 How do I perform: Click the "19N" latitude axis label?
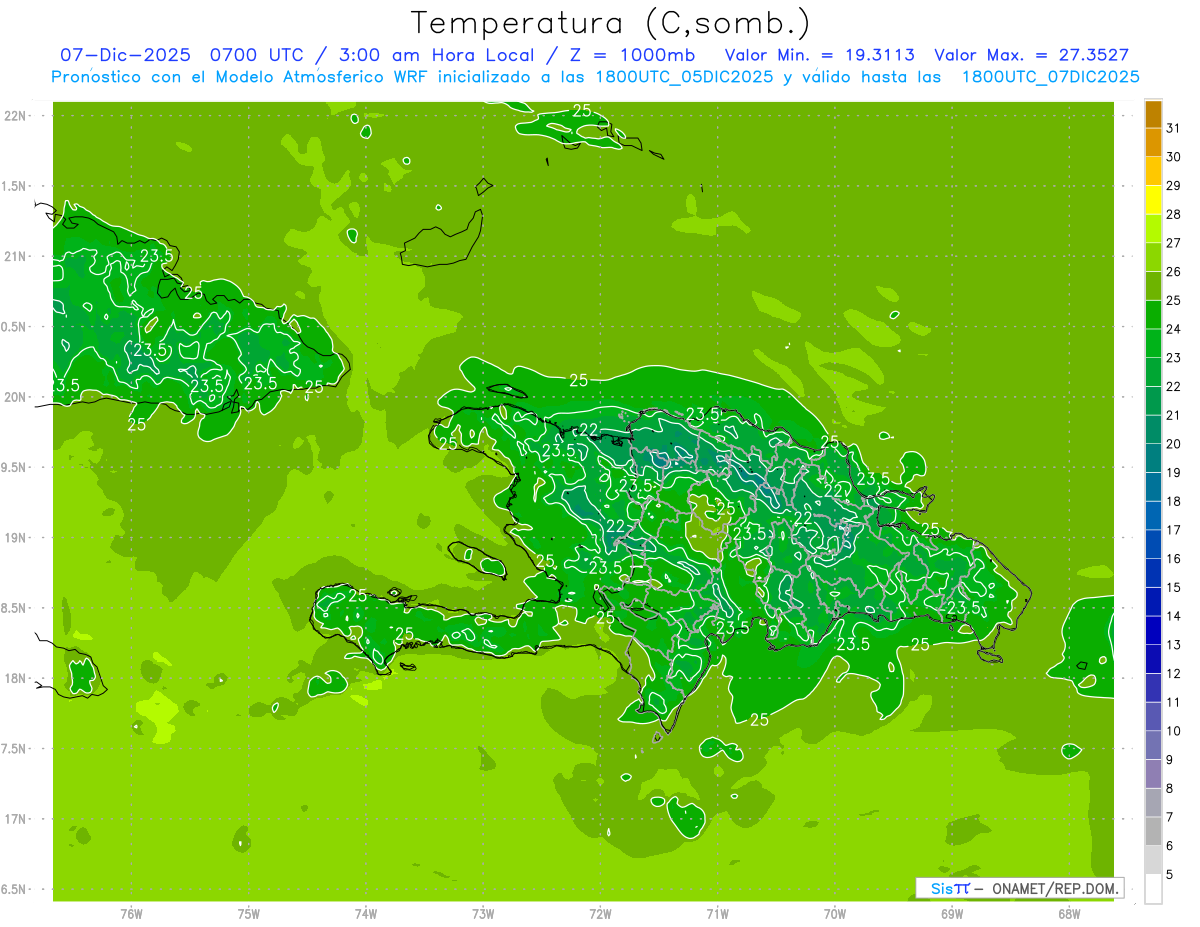[15, 538]
